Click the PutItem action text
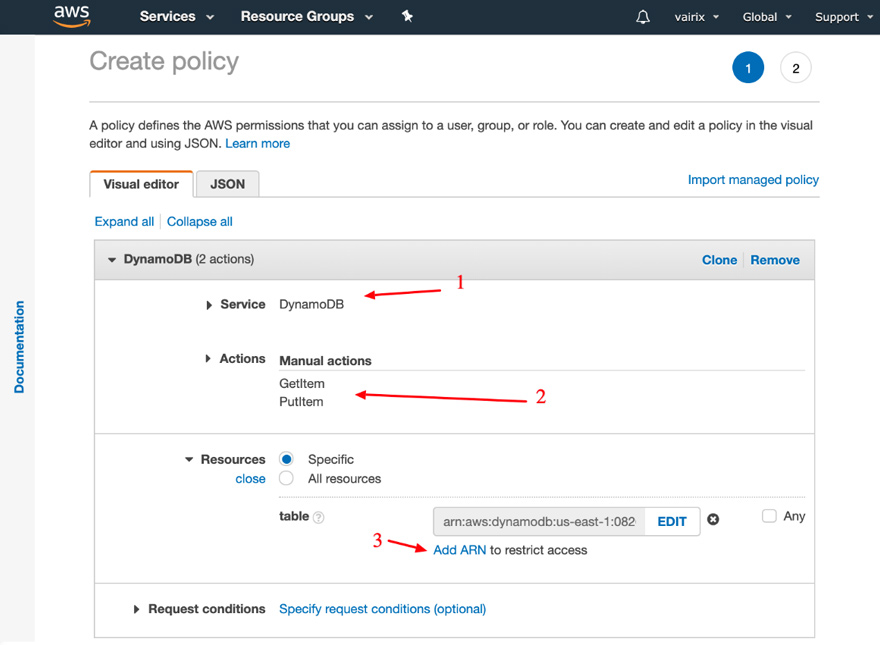Image resolution: width=880 pixels, height=645 pixels. [301, 402]
